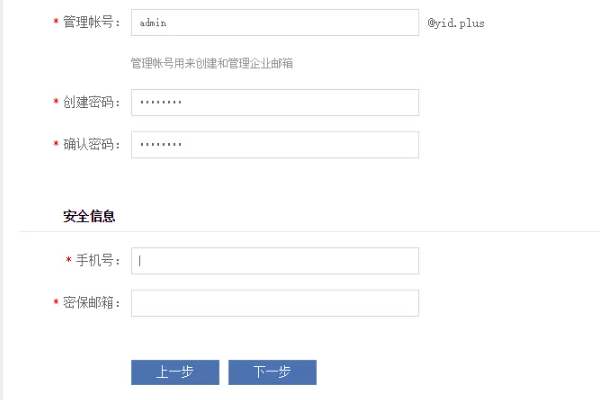
Task: Click the @yid.plus domain suffix text
Action: coord(456,22)
